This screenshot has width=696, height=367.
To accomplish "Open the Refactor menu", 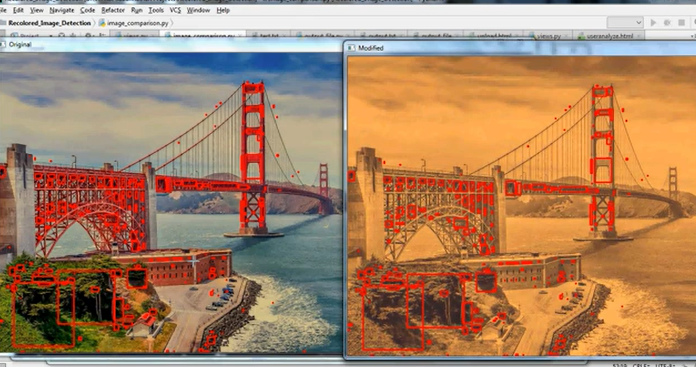I will [113, 10].
